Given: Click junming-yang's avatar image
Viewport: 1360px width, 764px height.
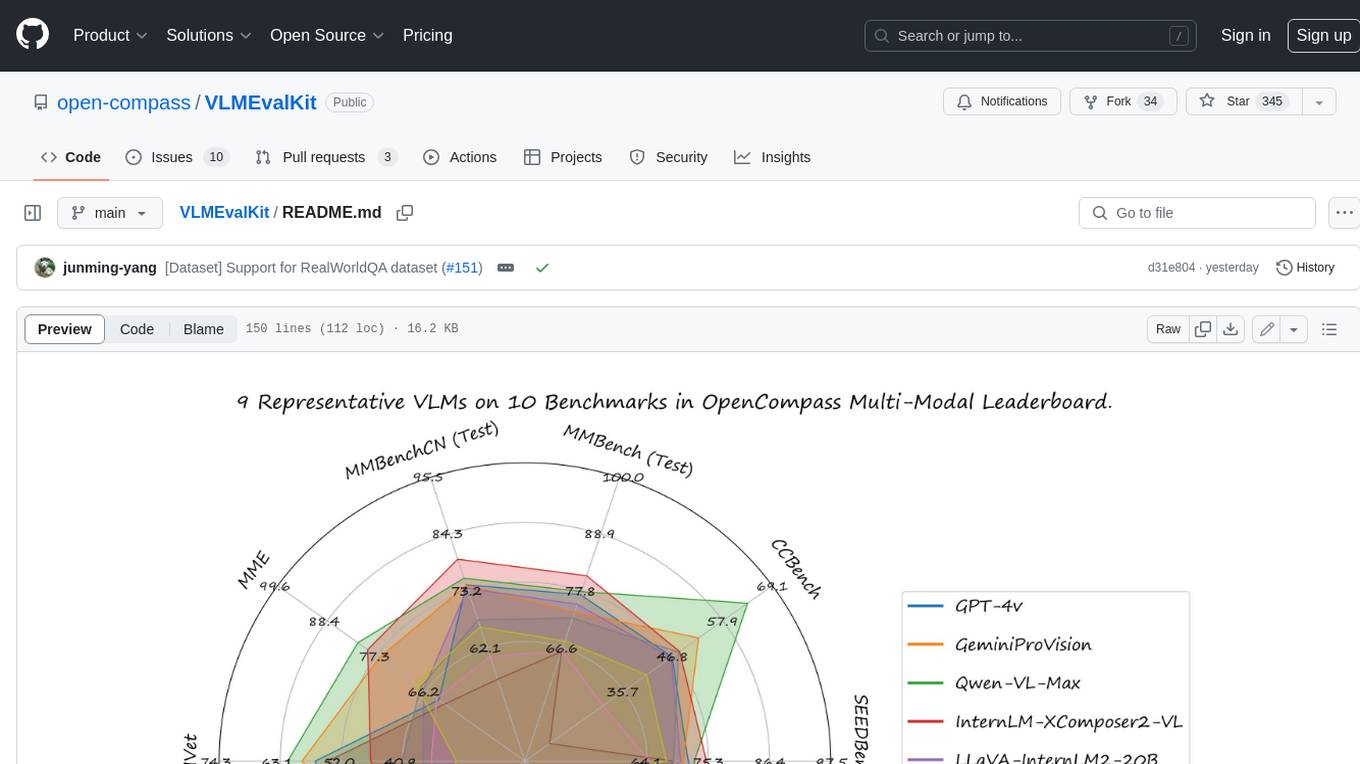Looking at the screenshot, I should pyautogui.click(x=44, y=268).
